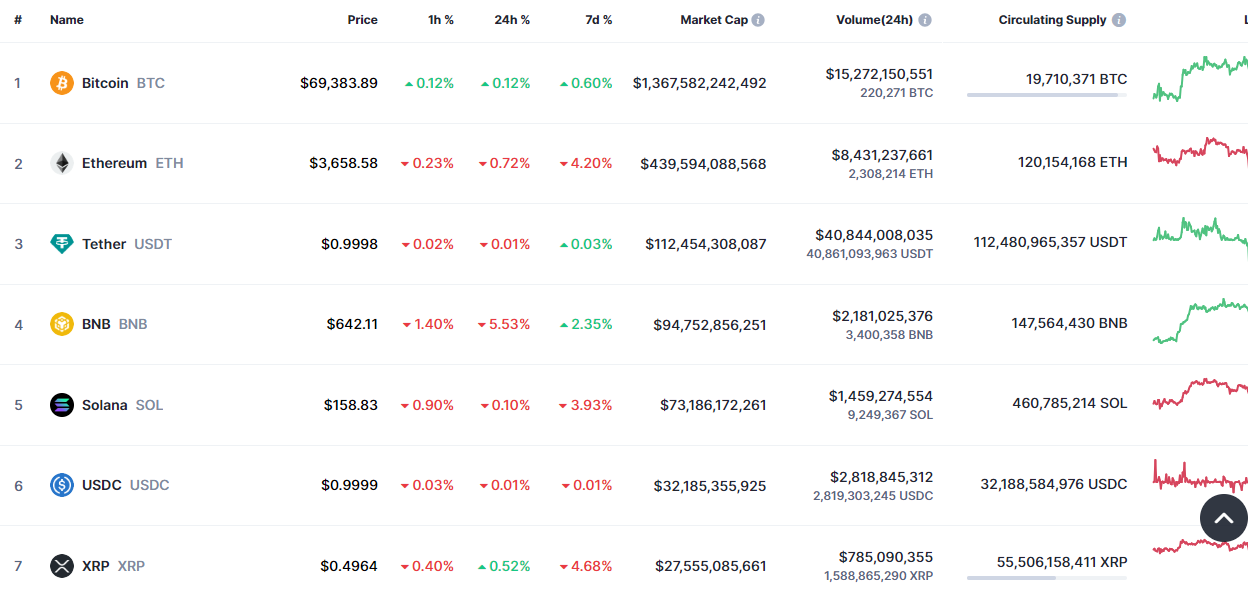This screenshot has height=590, width=1258.
Task: Open Solana 7-day price sparkline chart
Action: 1200,396
